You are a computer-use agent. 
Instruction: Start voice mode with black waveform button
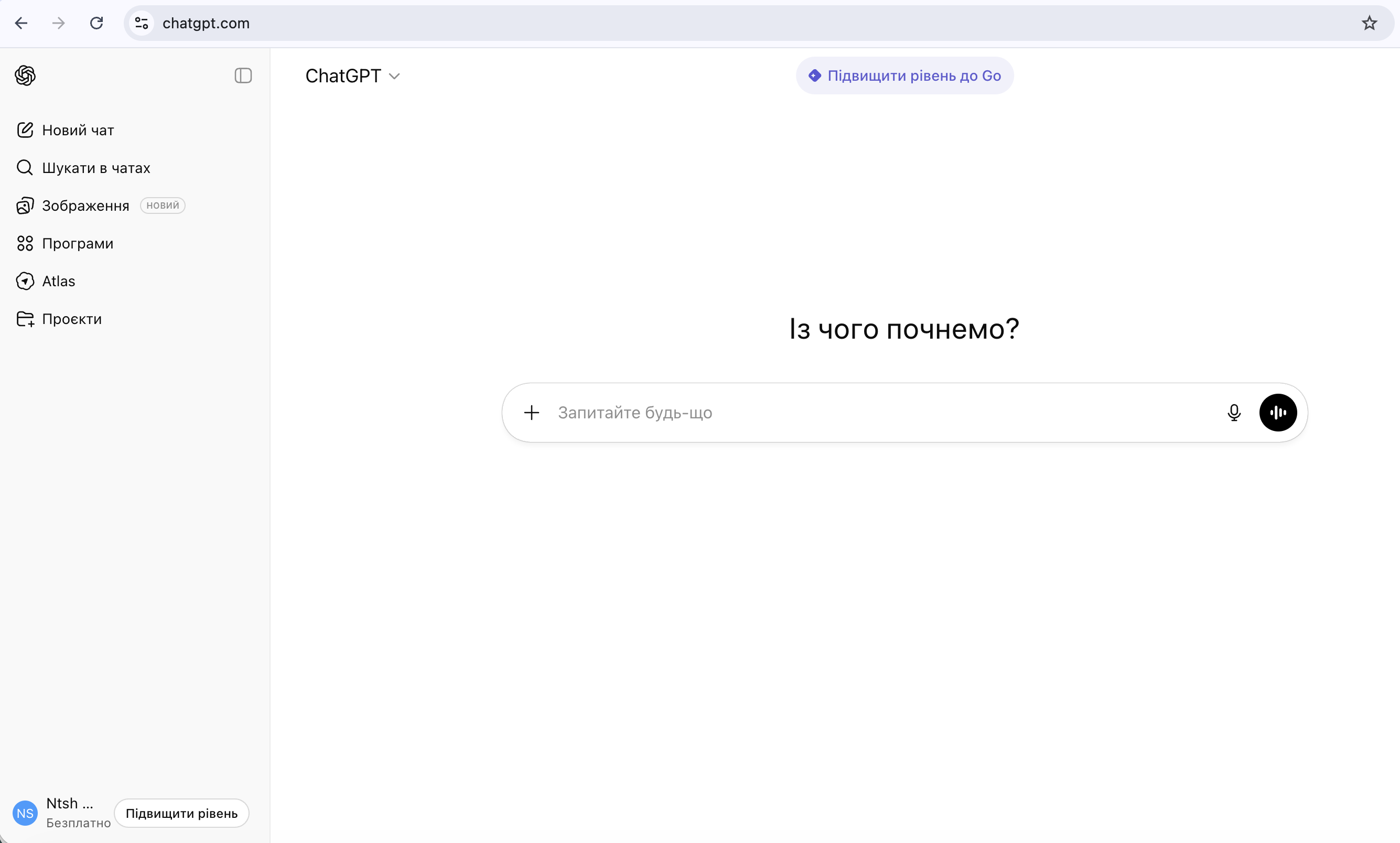click(1278, 413)
